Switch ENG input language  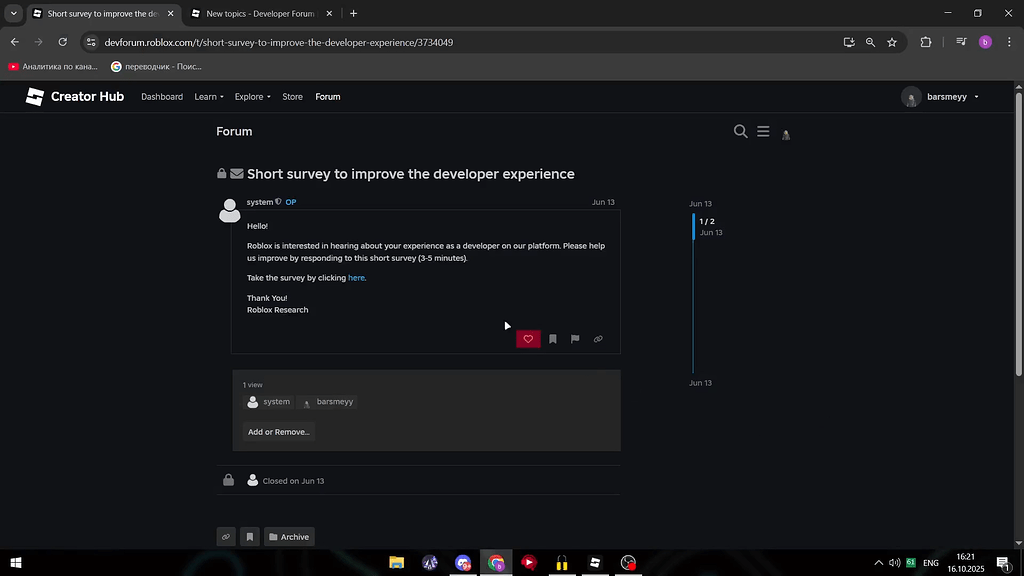pos(931,563)
